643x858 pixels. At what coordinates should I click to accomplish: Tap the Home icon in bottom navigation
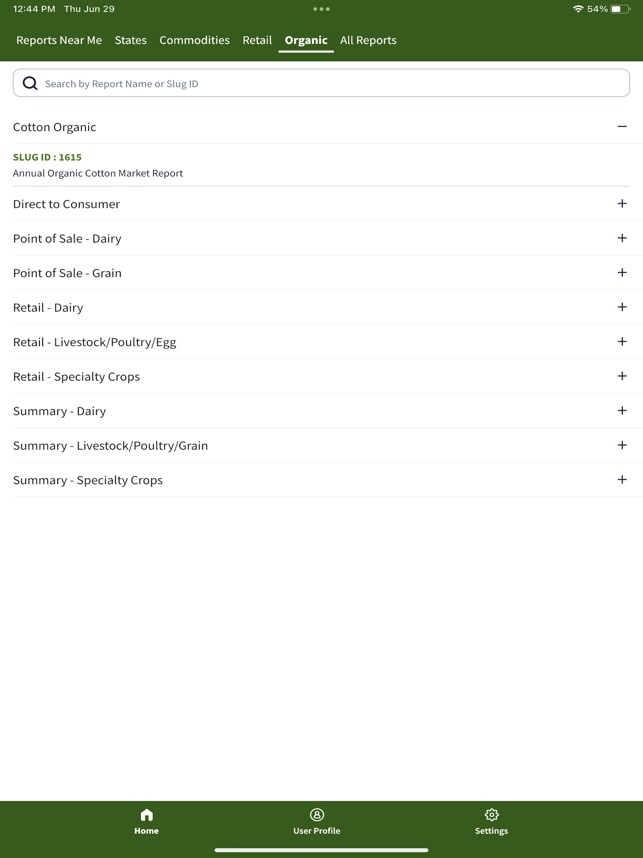click(146, 815)
